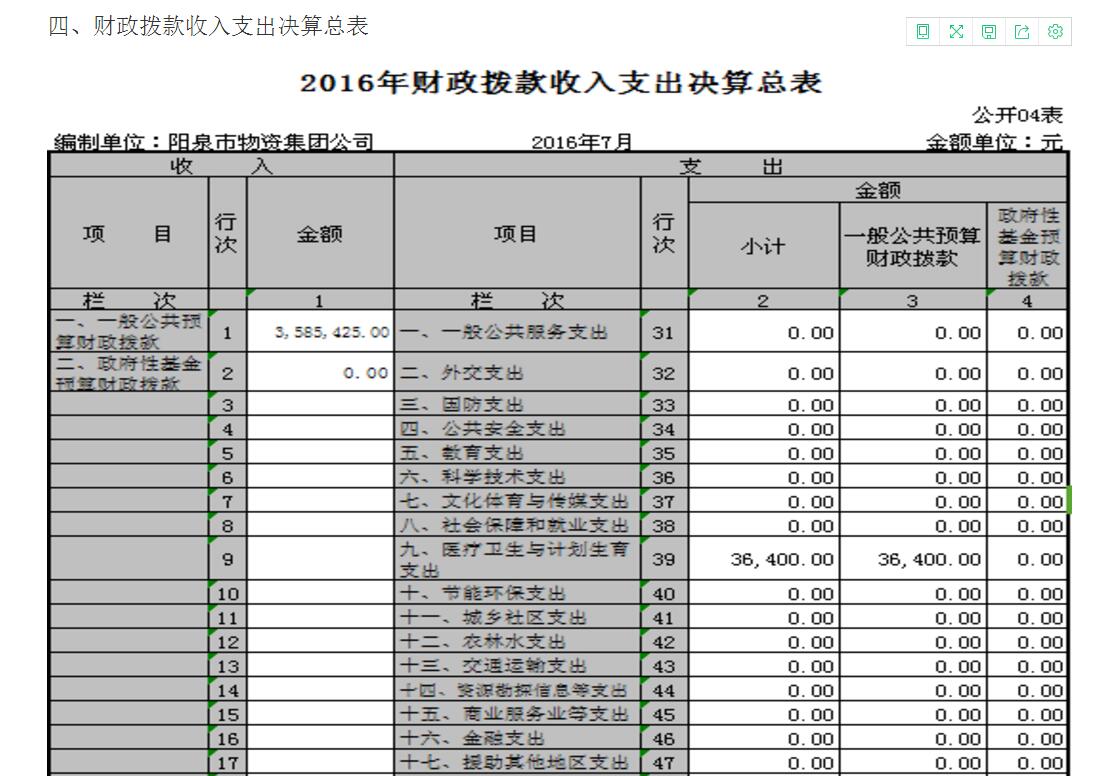Click the 一般公共预算财政拨款 expenditure column header
The height and width of the screenshot is (776, 1097).
[x=912, y=246]
